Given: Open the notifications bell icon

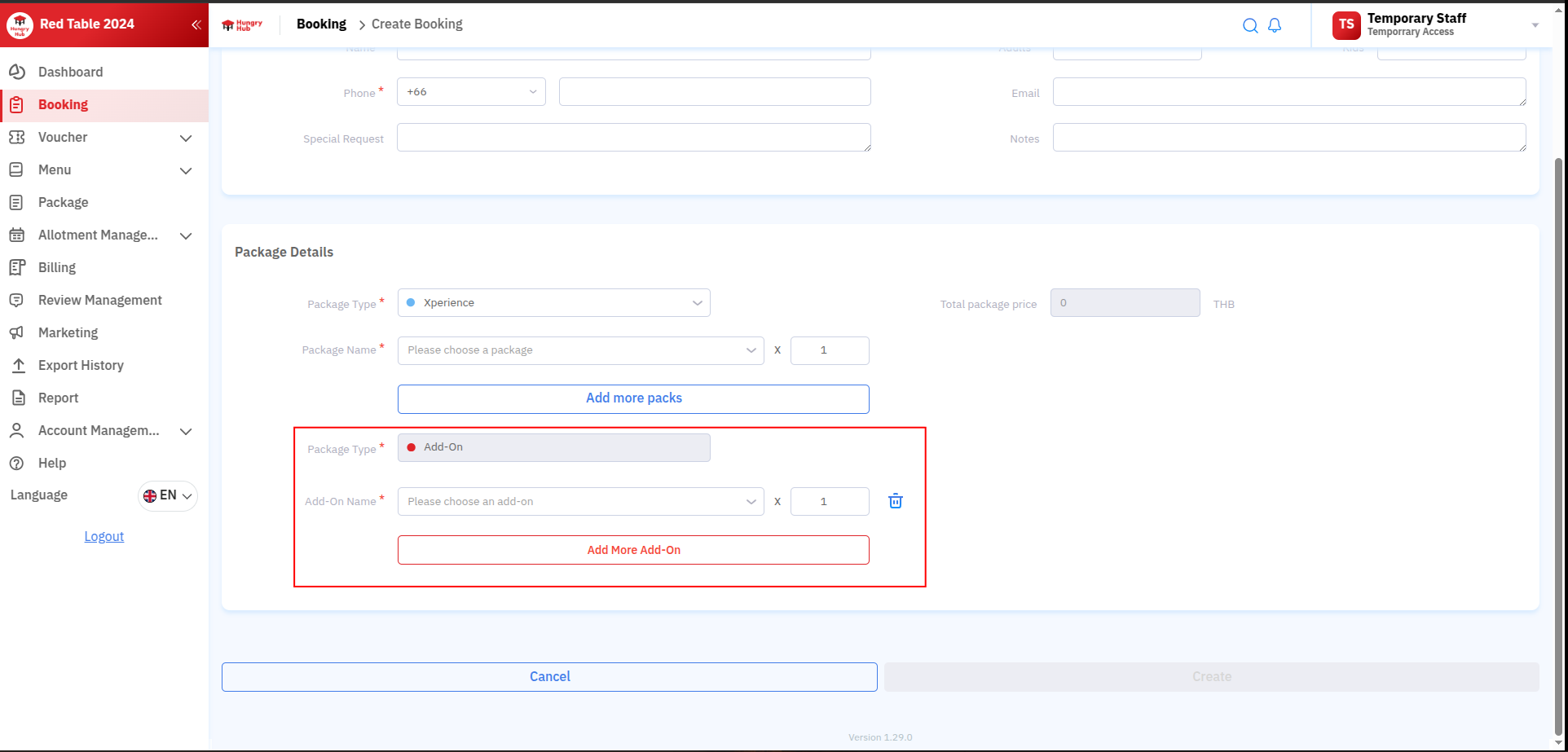Looking at the screenshot, I should [x=1275, y=25].
